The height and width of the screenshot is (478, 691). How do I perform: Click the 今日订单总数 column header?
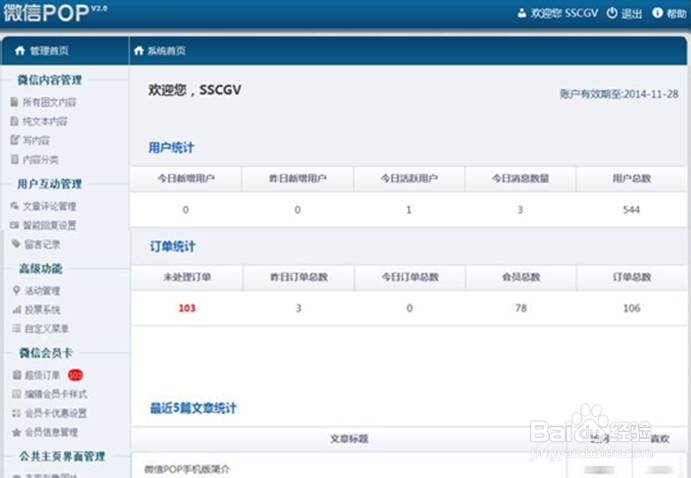(x=410, y=277)
